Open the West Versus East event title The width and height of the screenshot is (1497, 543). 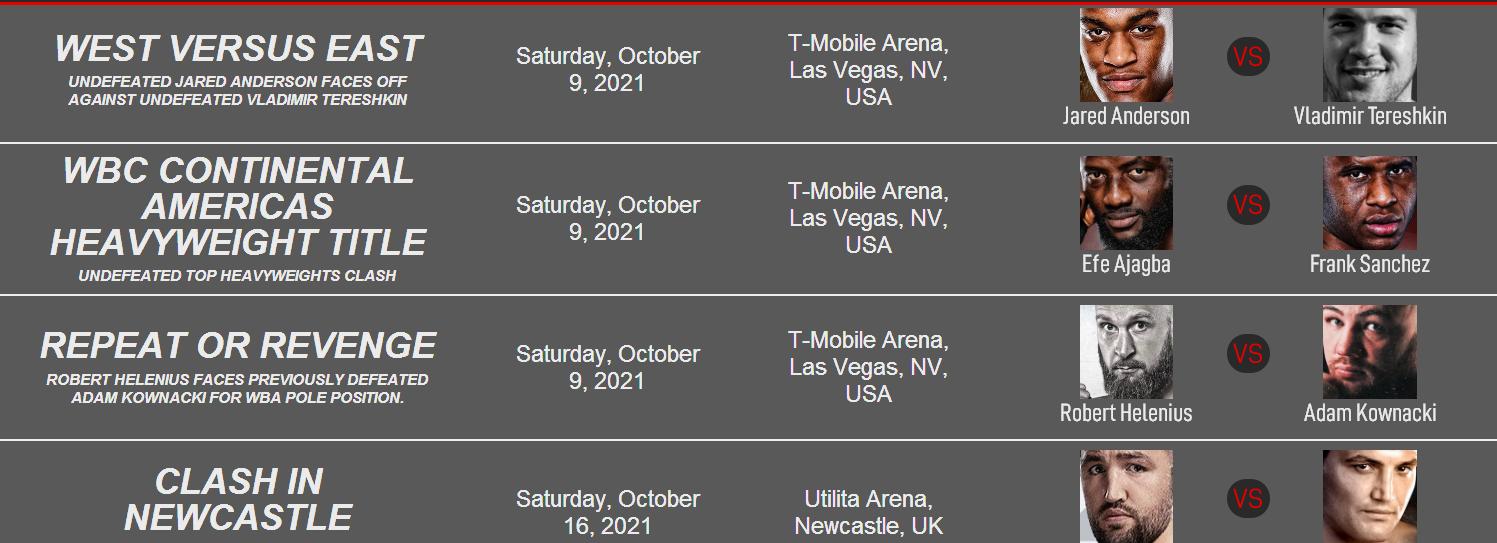(x=238, y=49)
